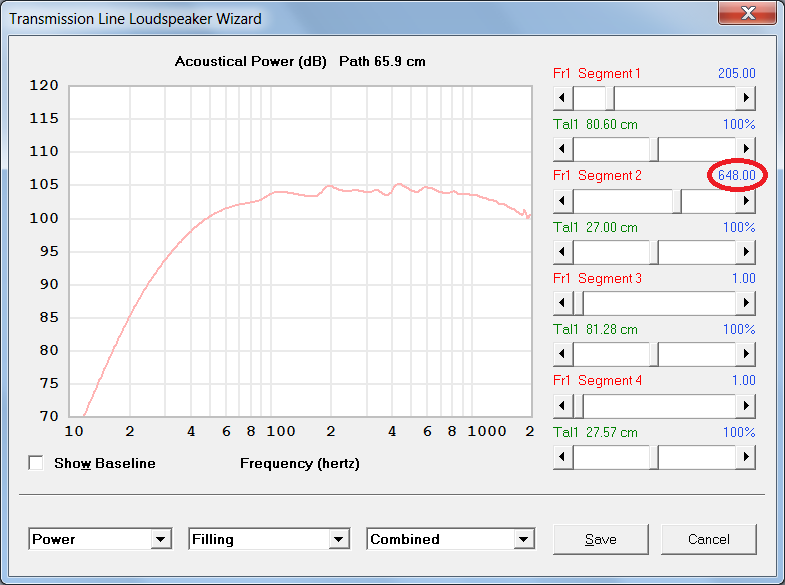Click right arrow of Tal1 27.00 cm slider
Image resolution: width=785 pixels, height=585 pixels.
pos(745,252)
